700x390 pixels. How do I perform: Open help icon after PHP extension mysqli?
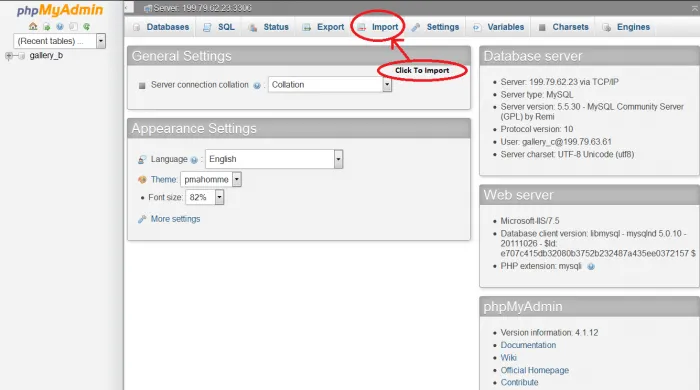pos(591,266)
